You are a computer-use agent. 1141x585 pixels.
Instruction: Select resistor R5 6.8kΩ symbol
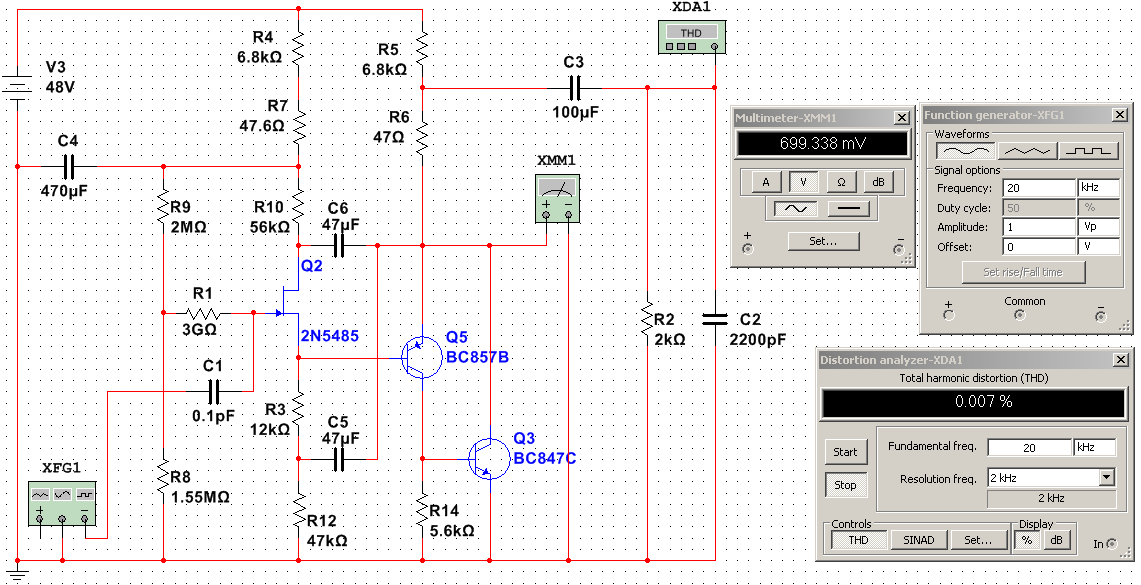[422, 47]
